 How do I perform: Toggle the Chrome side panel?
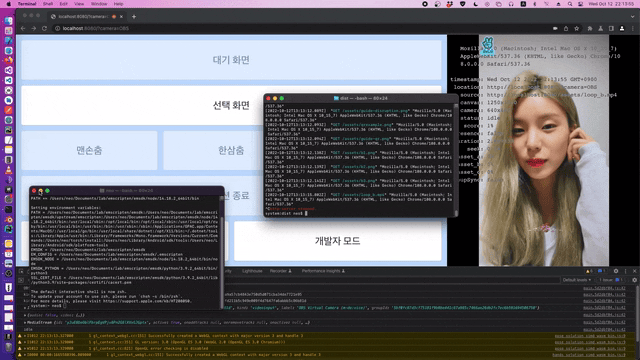(611, 29)
